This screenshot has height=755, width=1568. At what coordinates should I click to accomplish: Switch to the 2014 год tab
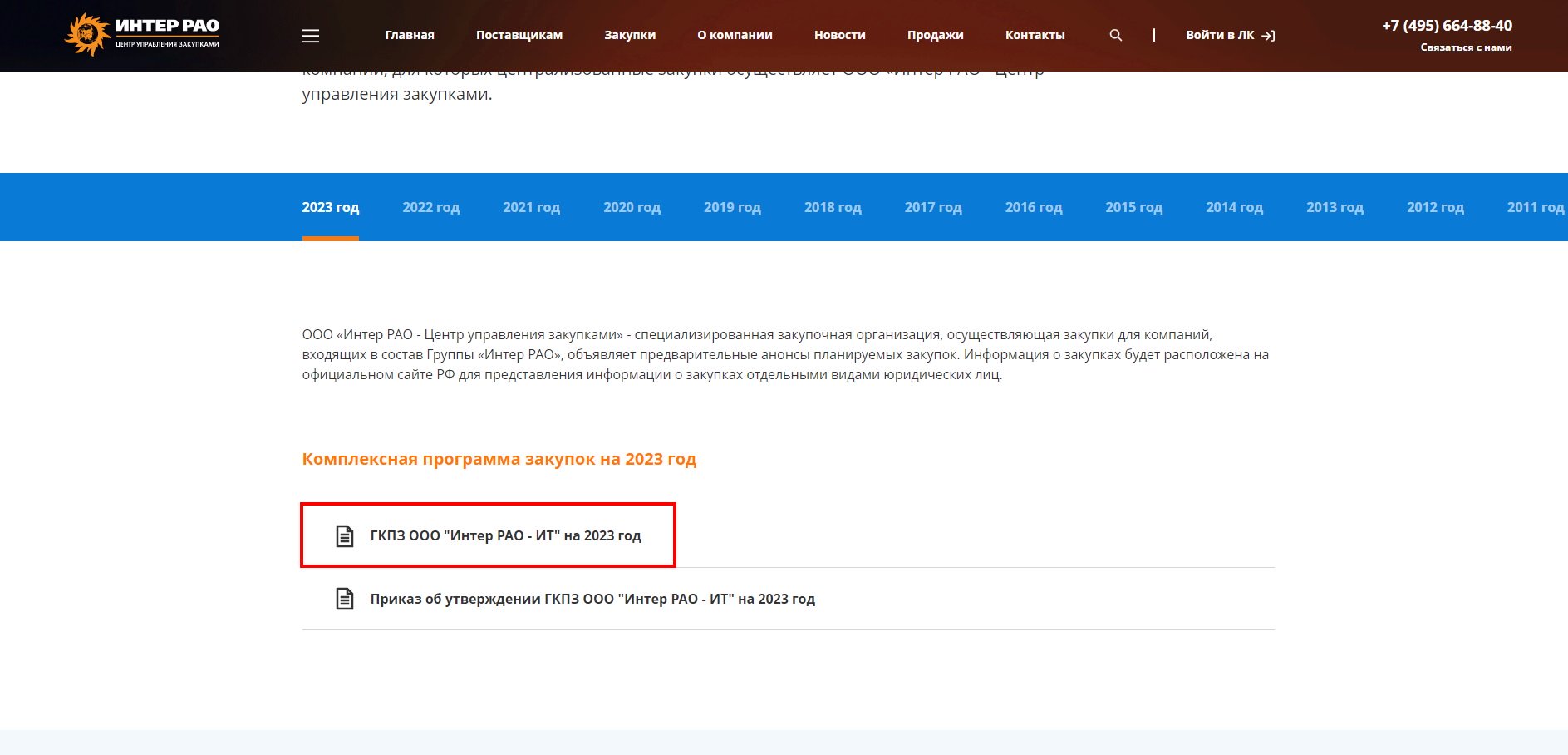(x=1235, y=207)
